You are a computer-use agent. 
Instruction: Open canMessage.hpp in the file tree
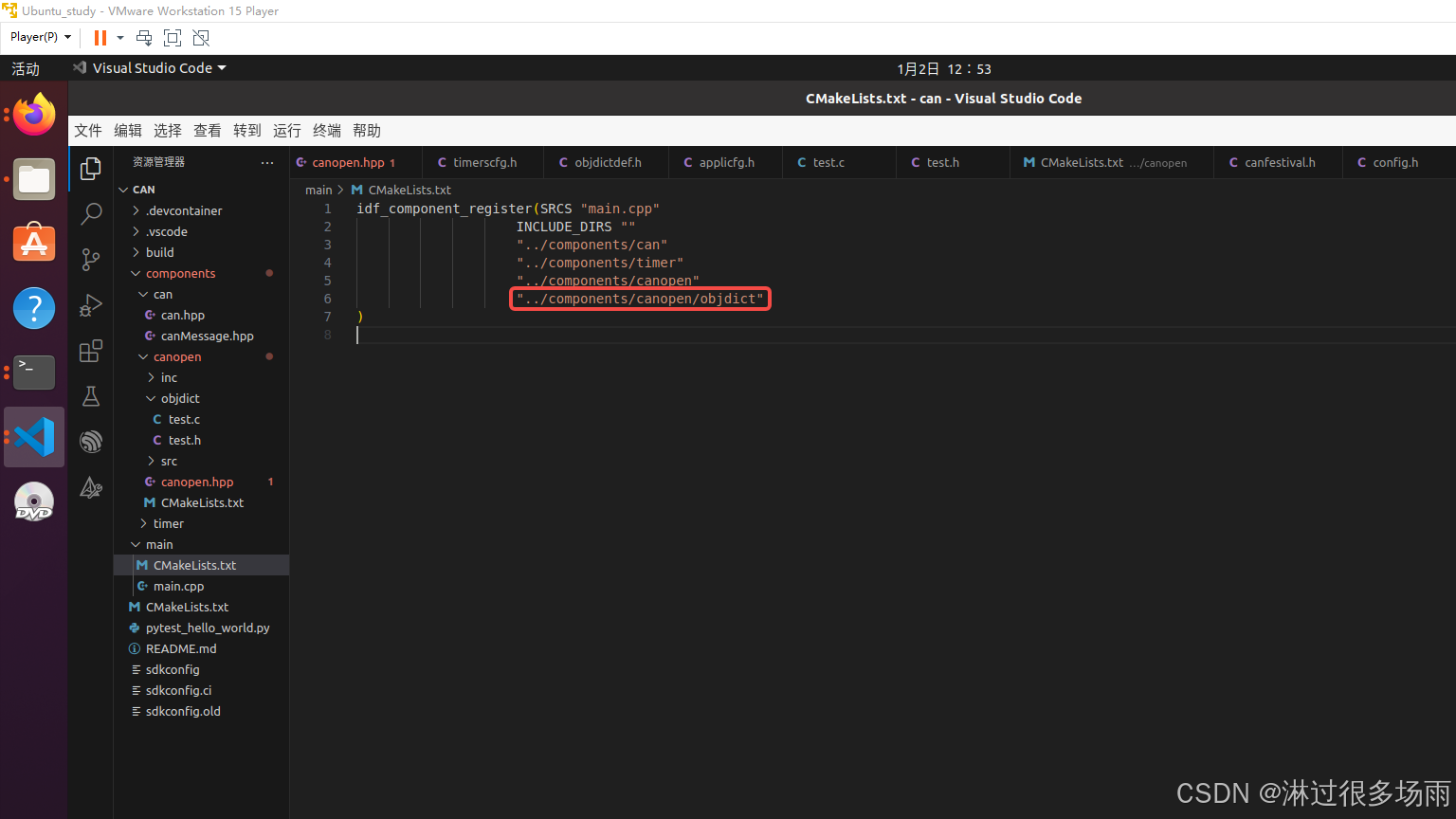coord(201,336)
